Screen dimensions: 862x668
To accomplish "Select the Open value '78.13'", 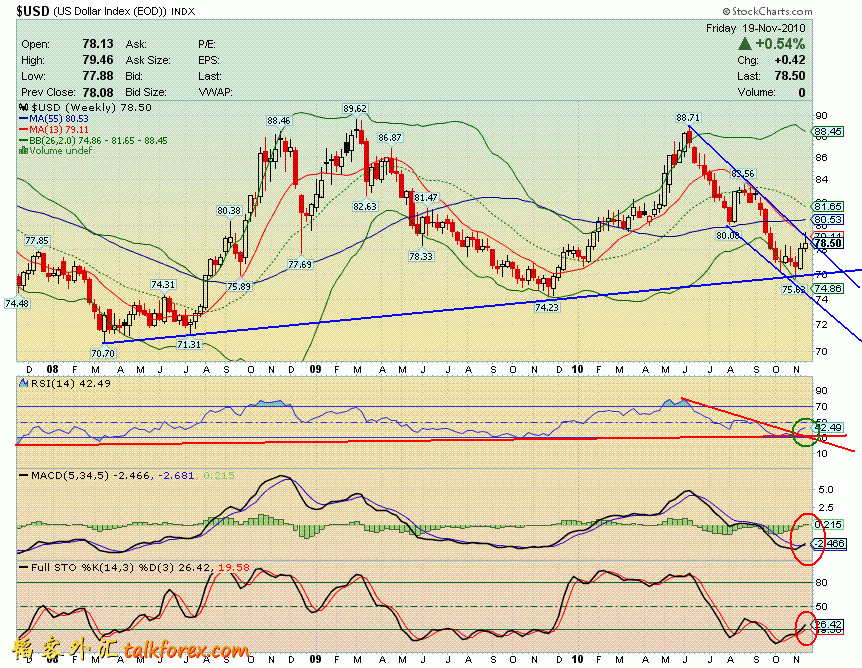I will [98, 44].
